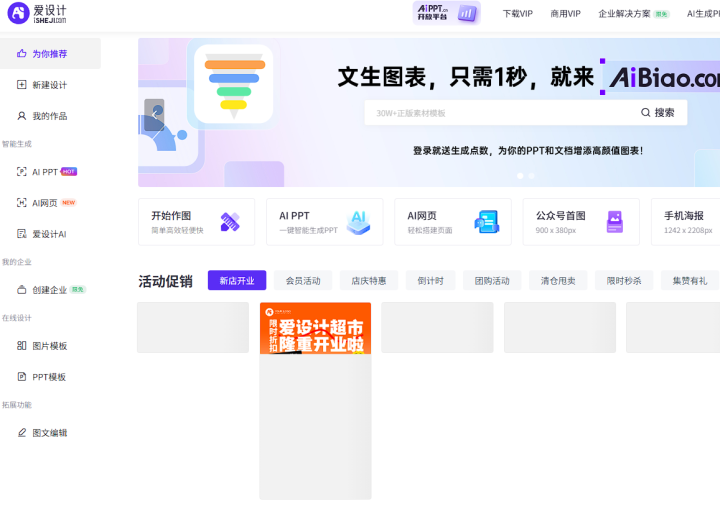This screenshot has height=517, width=720.
Task: Click the 一键智能生成PPT subtitle
Action: click(309, 230)
